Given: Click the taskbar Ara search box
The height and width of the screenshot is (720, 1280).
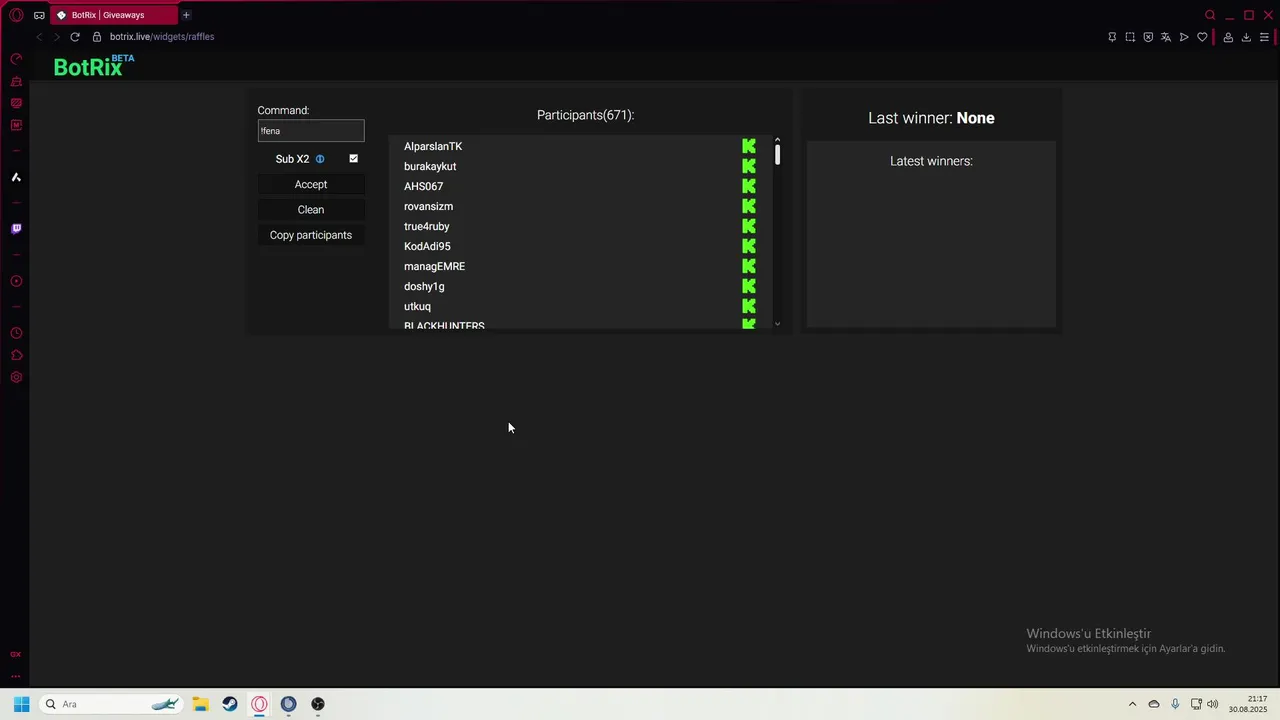Looking at the screenshot, I should [x=111, y=704].
